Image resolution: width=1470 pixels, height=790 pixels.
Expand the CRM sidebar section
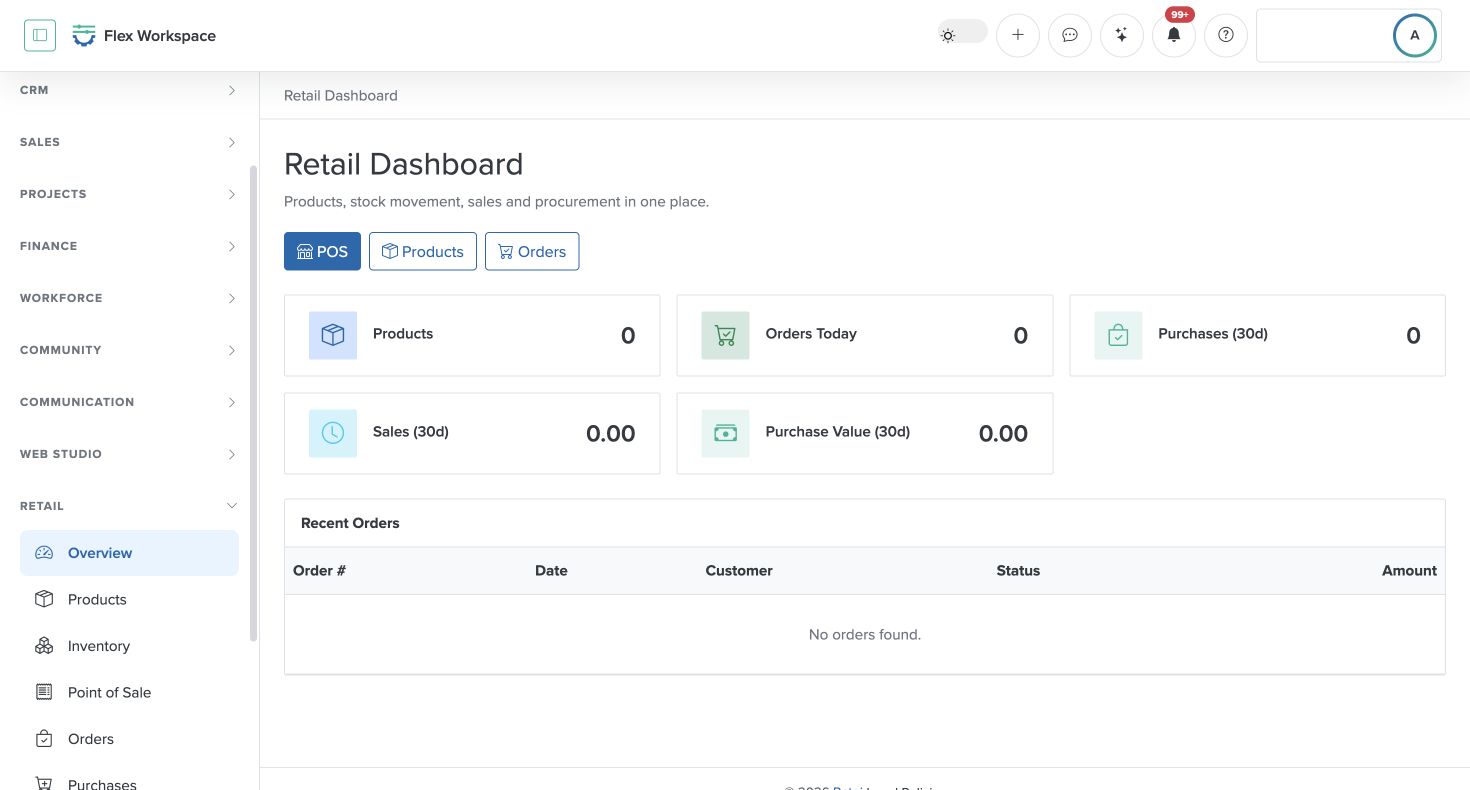coord(129,90)
